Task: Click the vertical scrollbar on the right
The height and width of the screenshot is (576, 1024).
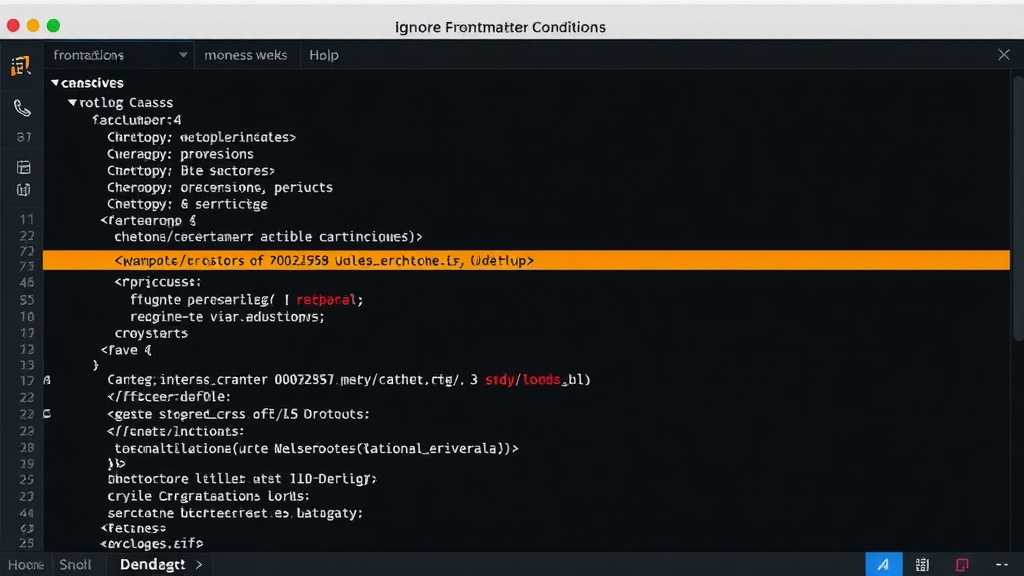Action: coord(1017,209)
